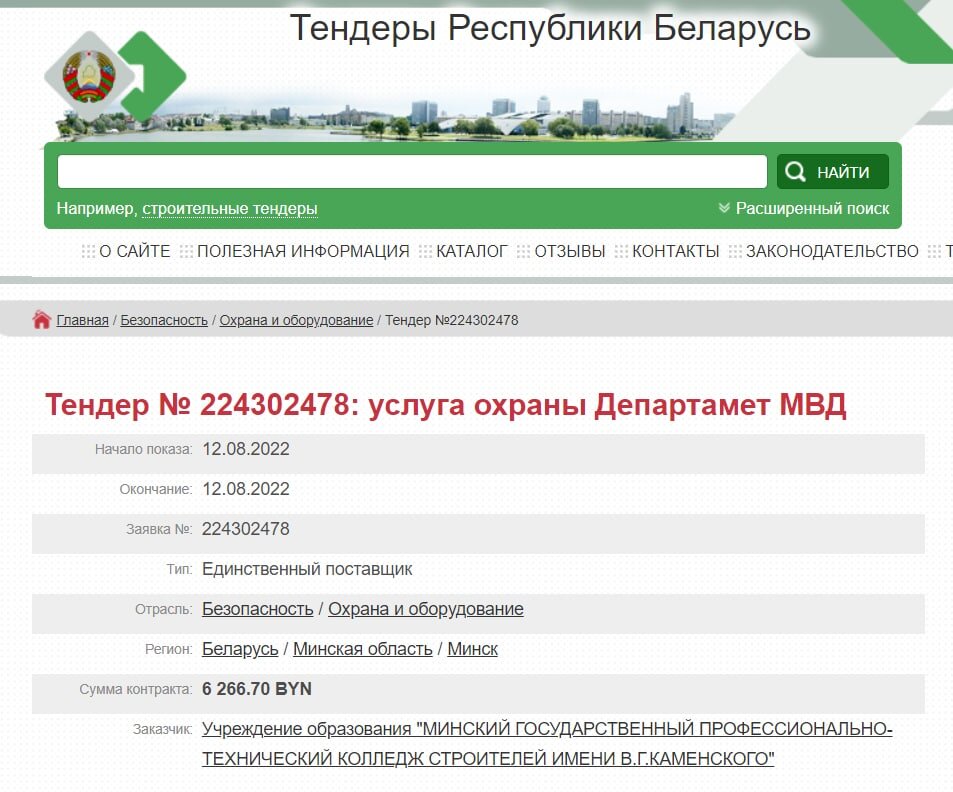This screenshot has width=953, height=792.
Task: Select the Окончание date value
Action: tap(246, 489)
